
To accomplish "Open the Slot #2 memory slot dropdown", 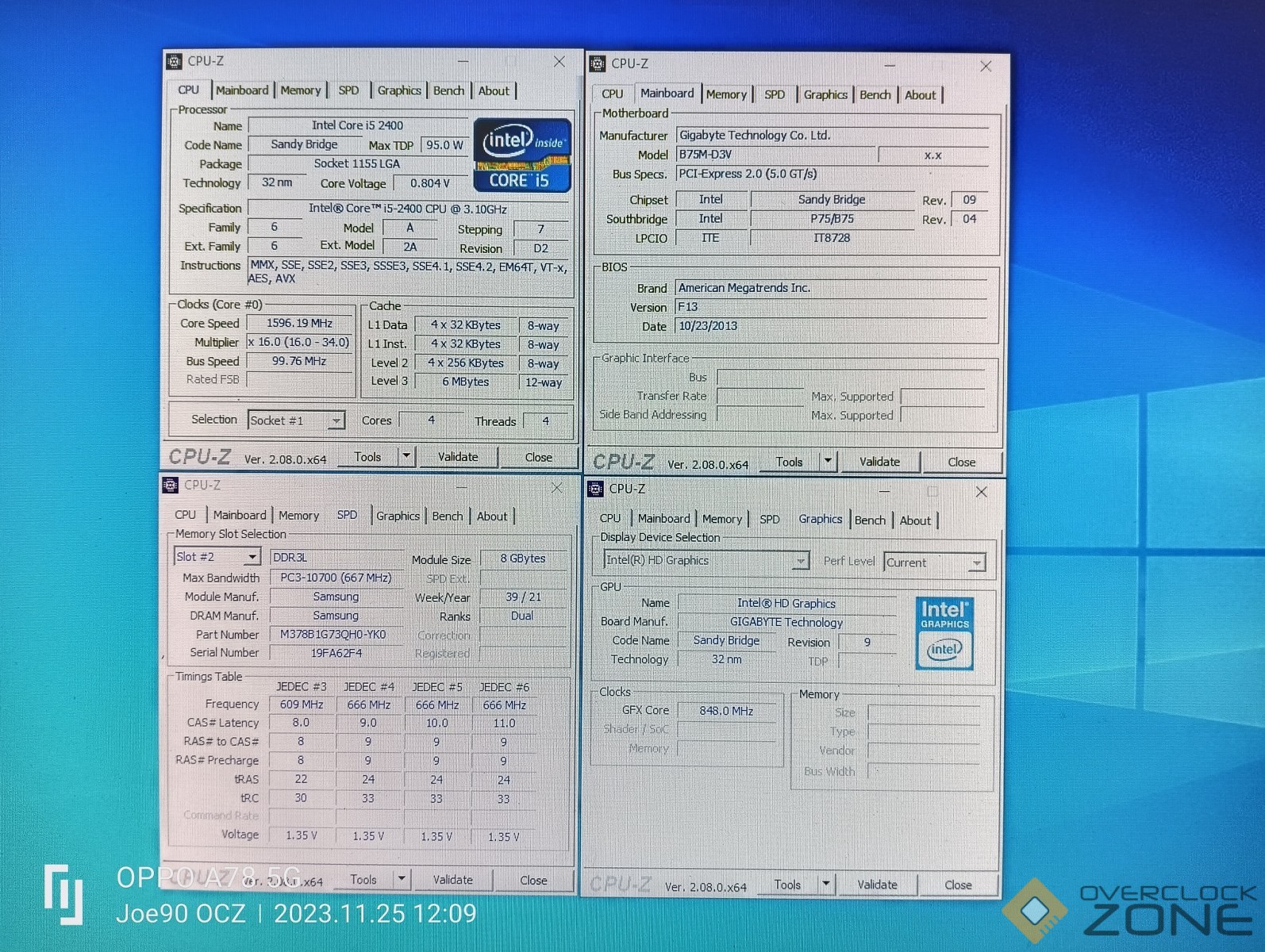I will coord(252,557).
